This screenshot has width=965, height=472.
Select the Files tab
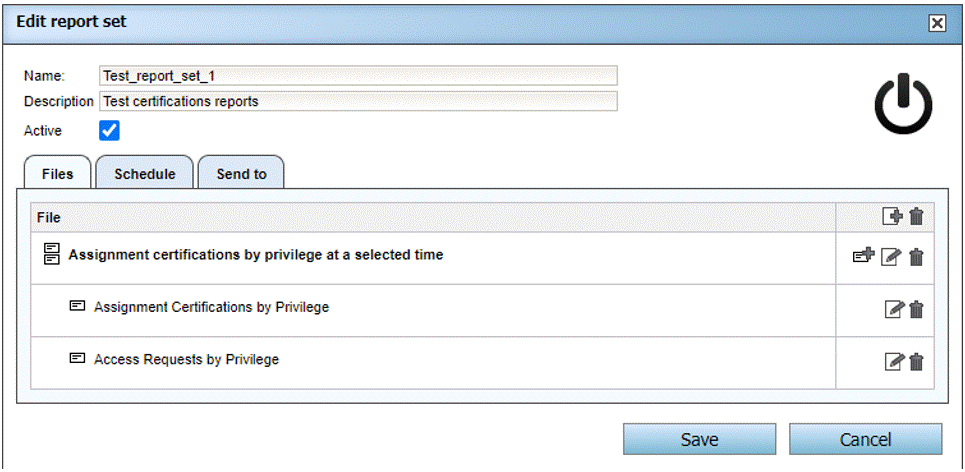click(57, 174)
